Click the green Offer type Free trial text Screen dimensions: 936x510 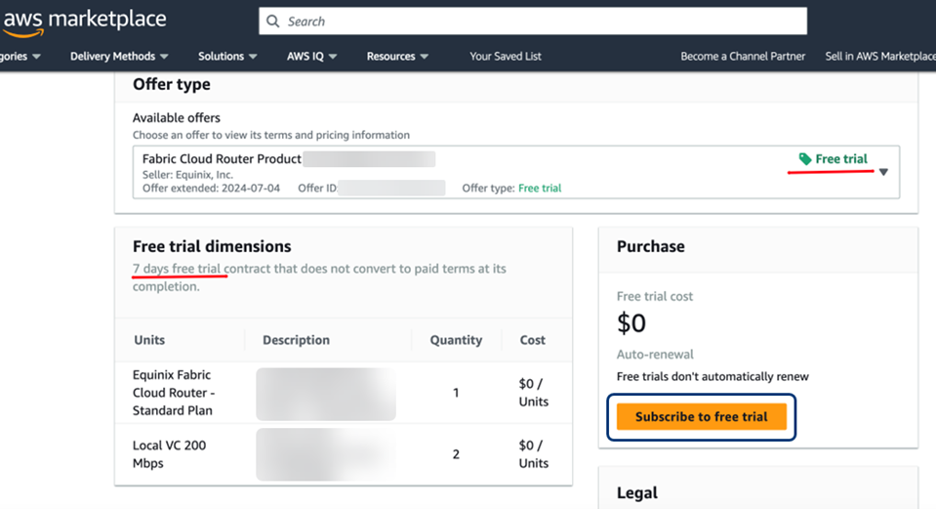tap(539, 188)
